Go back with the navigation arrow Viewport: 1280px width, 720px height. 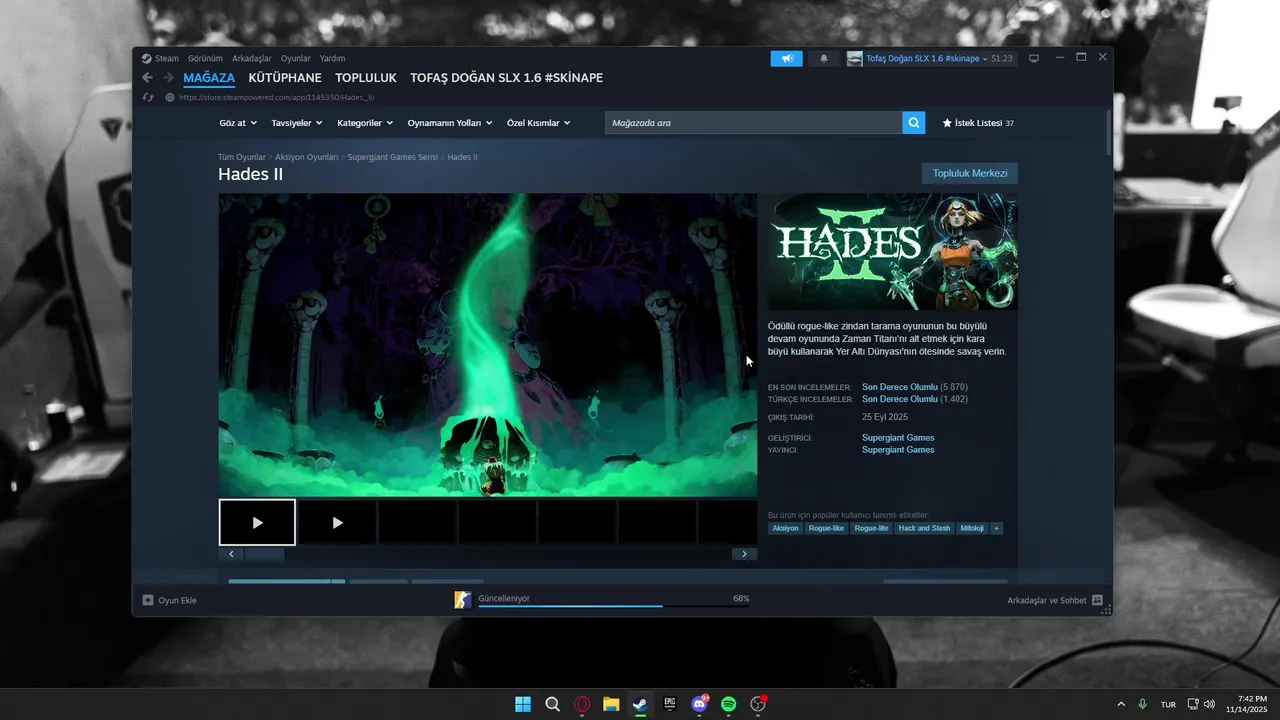pos(147,78)
